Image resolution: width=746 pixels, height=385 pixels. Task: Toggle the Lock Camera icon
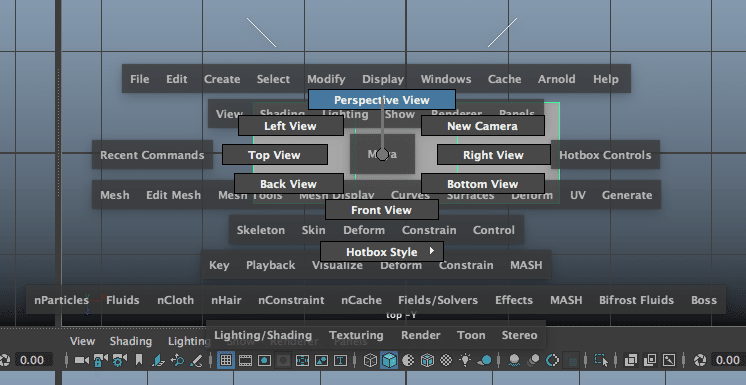point(100,360)
